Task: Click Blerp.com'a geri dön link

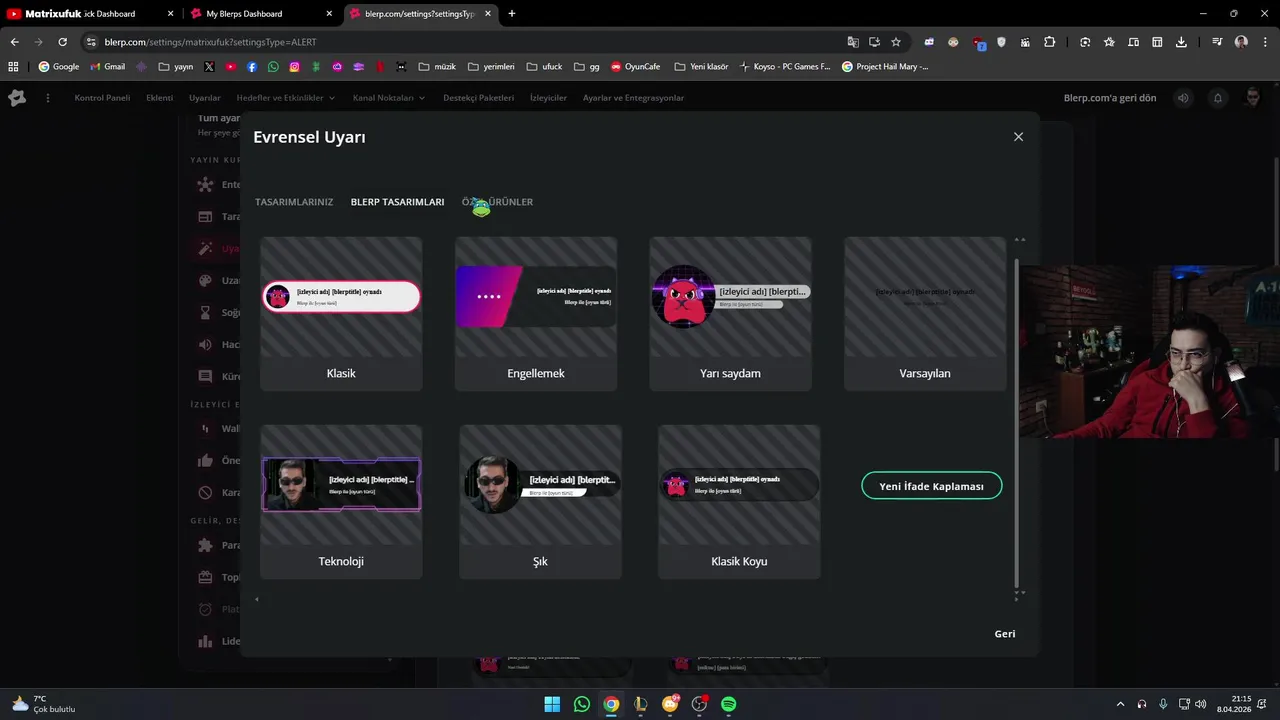Action: [1110, 98]
